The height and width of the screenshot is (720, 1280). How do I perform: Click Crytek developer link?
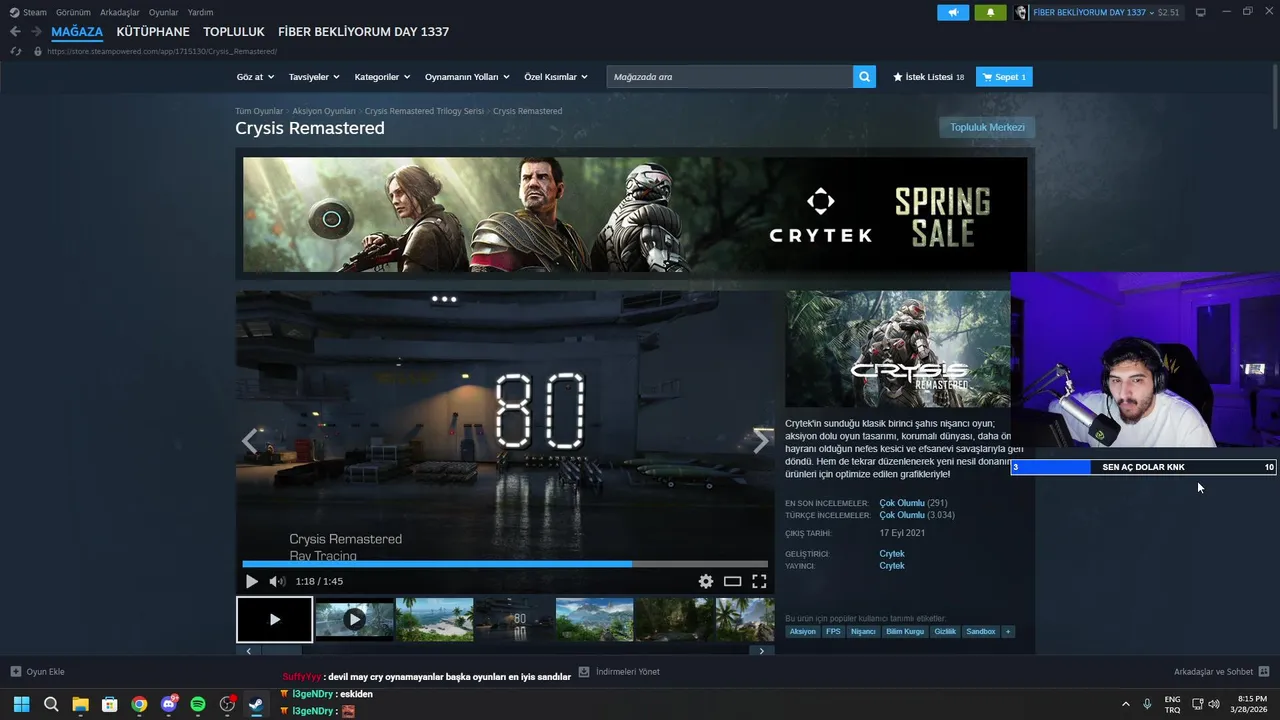[892, 554]
